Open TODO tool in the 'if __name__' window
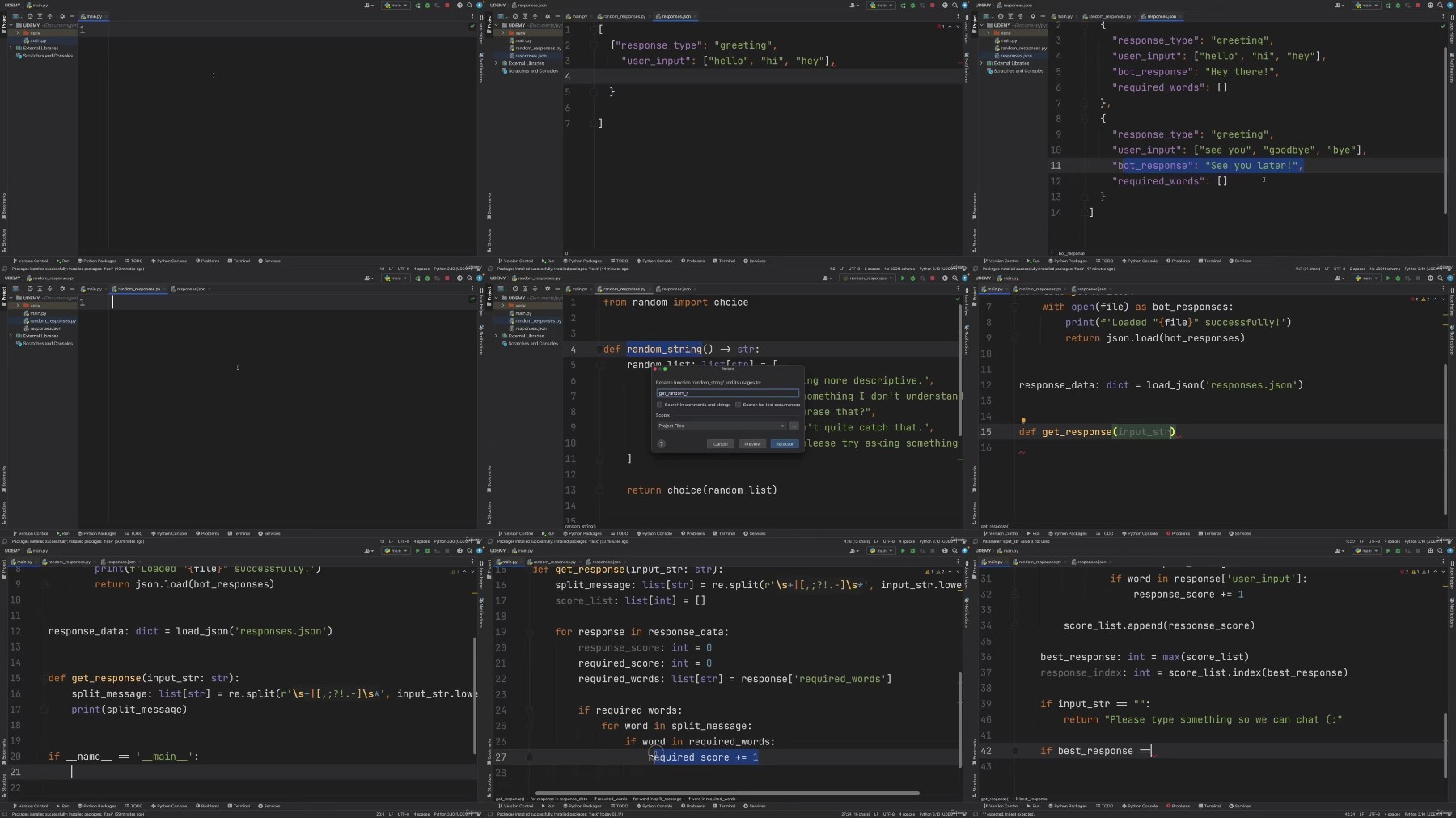The image size is (1456, 818). [x=133, y=806]
